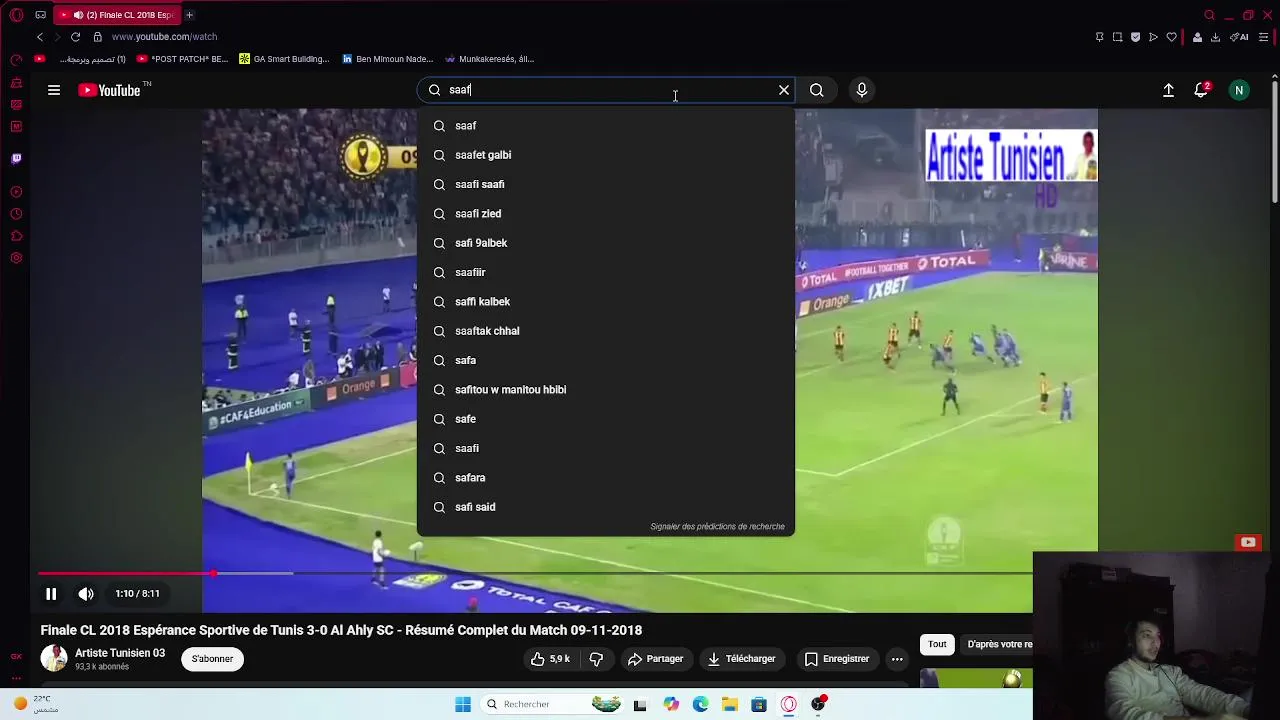1280x720 pixels.
Task: Choose suggestion 'saaftak chhal'
Action: pos(606,331)
